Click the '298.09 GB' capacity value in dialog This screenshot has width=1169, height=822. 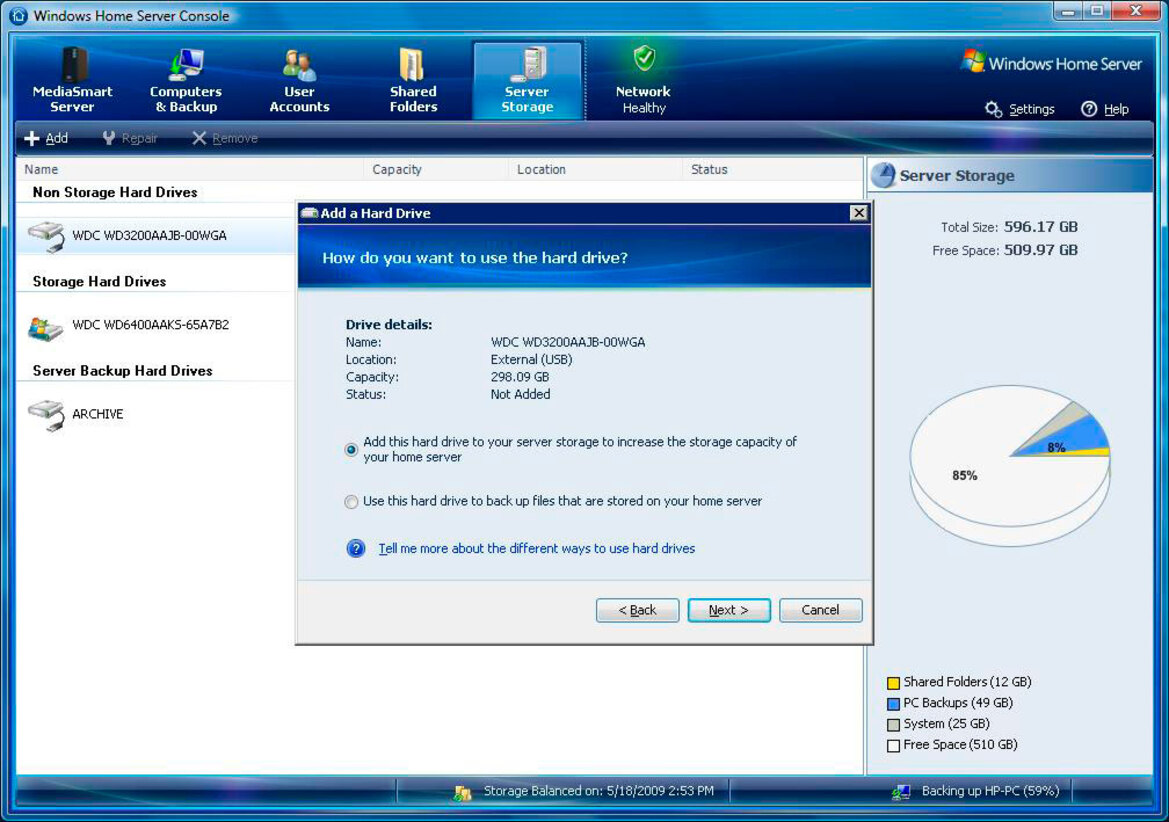click(x=520, y=377)
